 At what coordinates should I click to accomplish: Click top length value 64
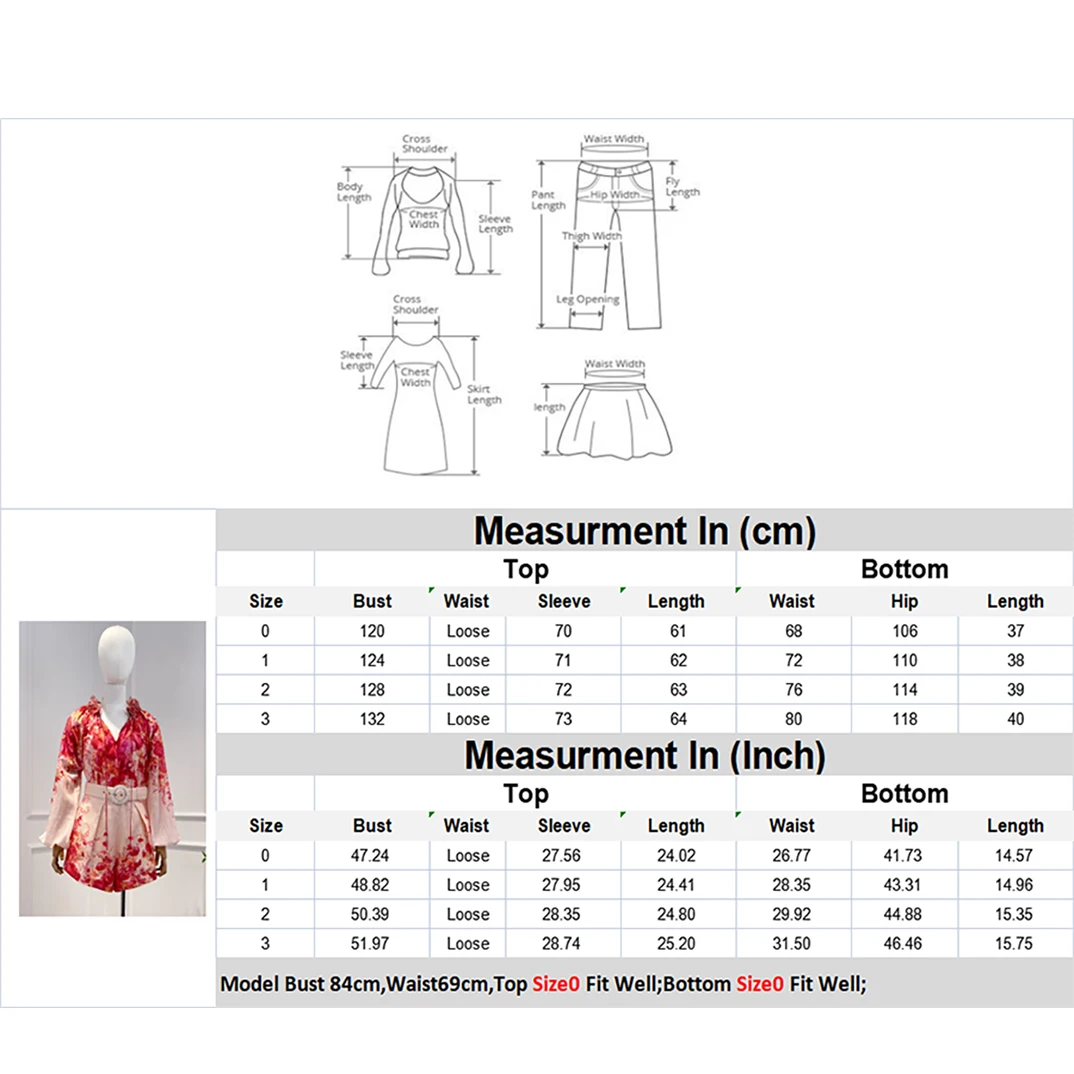click(x=678, y=719)
